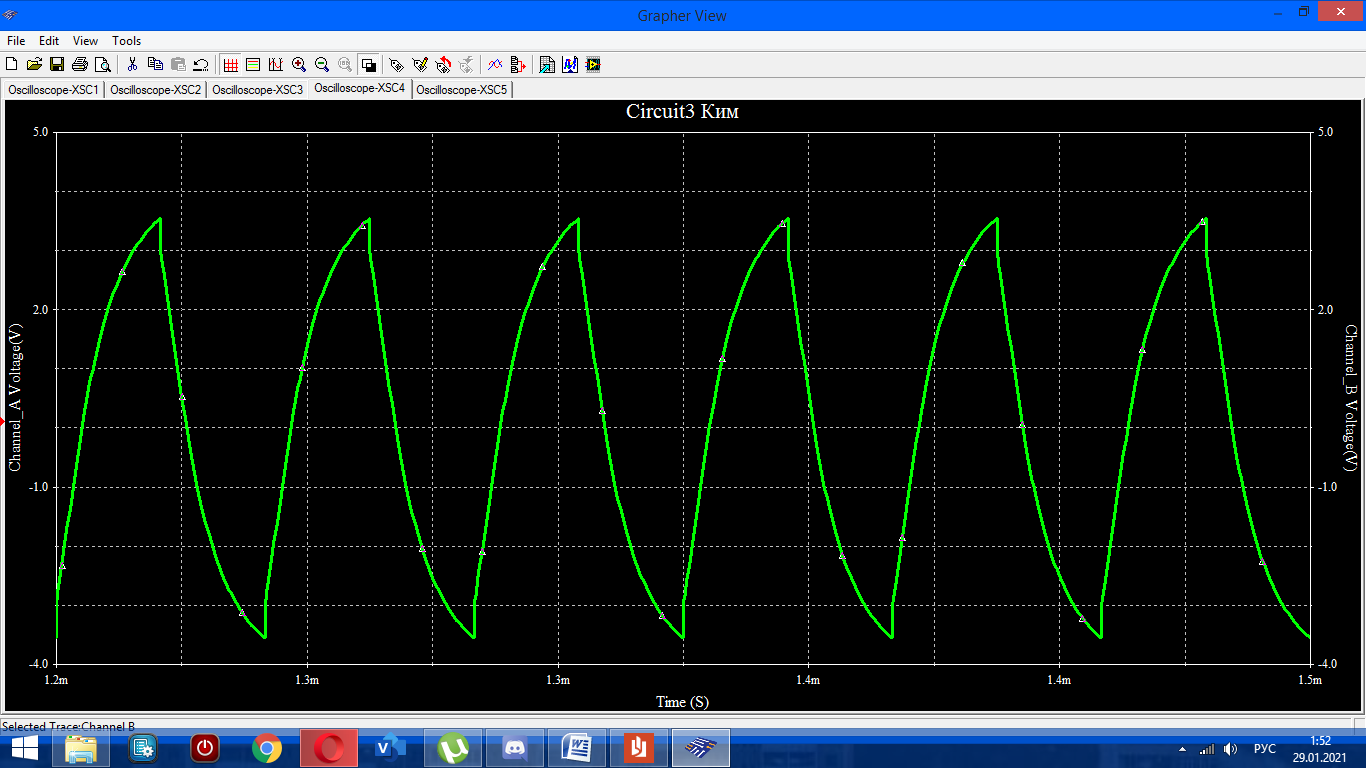Toggle the legend display button
1366x768 pixels.
pyautogui.click(x=253, y=65)
